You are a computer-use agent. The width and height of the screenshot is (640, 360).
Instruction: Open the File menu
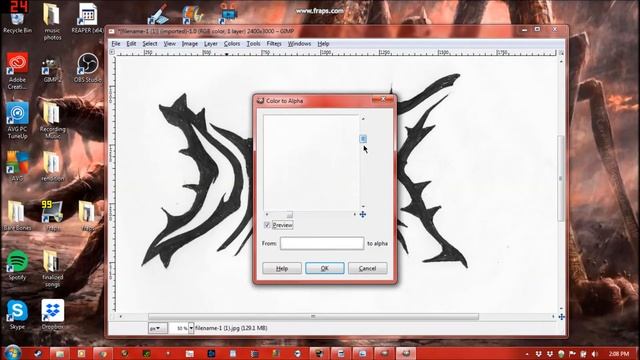tap(116, 44)
